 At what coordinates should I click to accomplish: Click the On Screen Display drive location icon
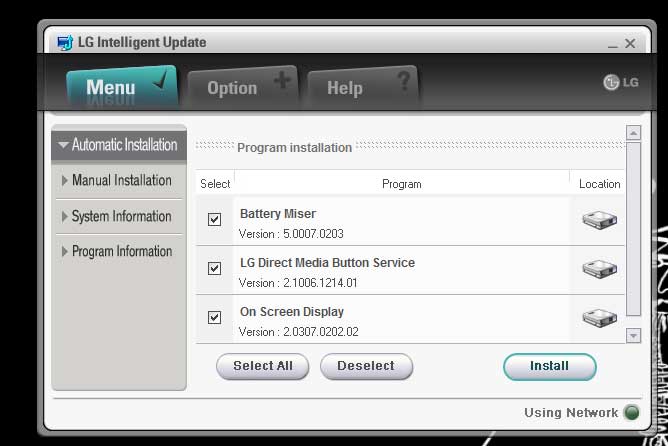click(599, 318)
